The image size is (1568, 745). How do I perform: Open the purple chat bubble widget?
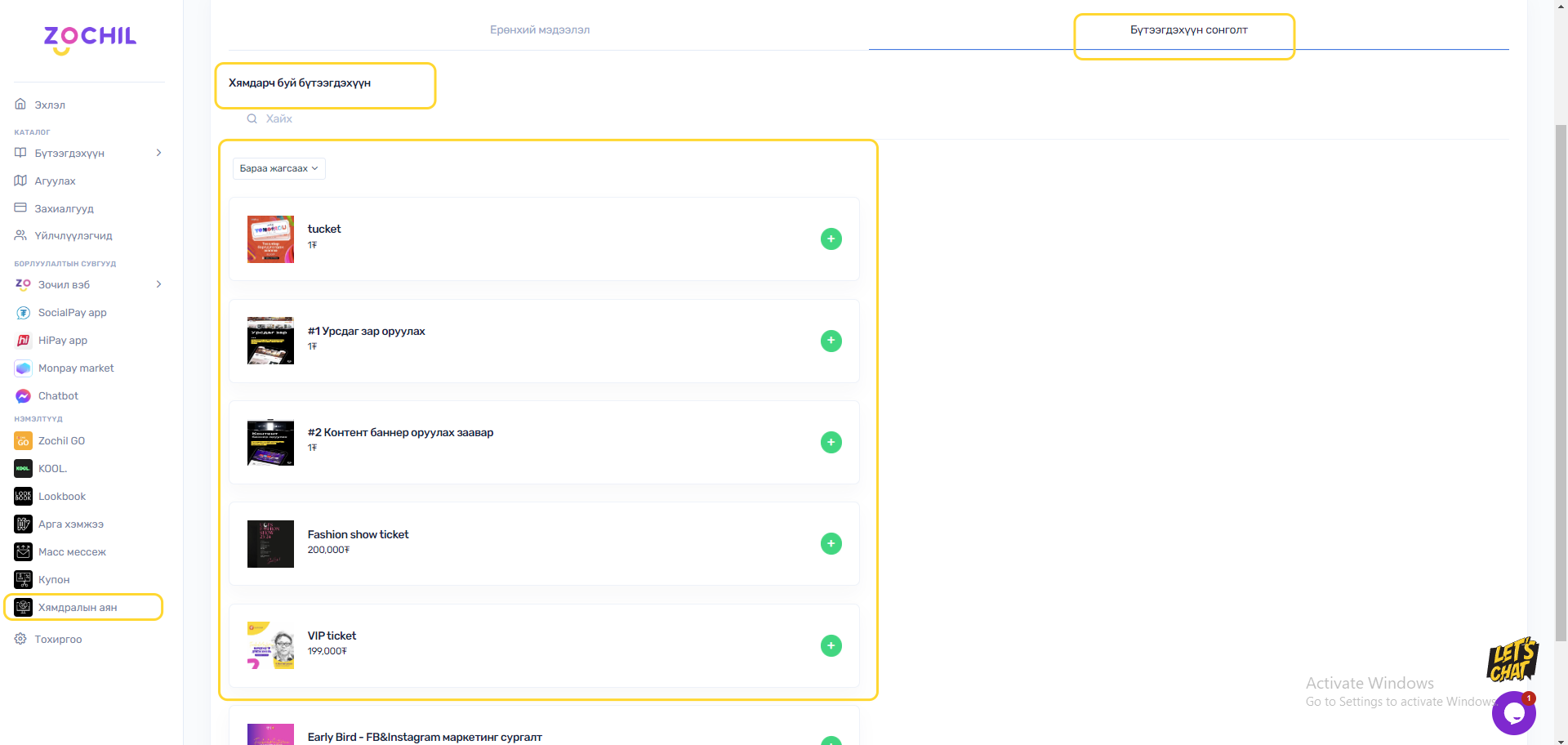[1513, 713]
